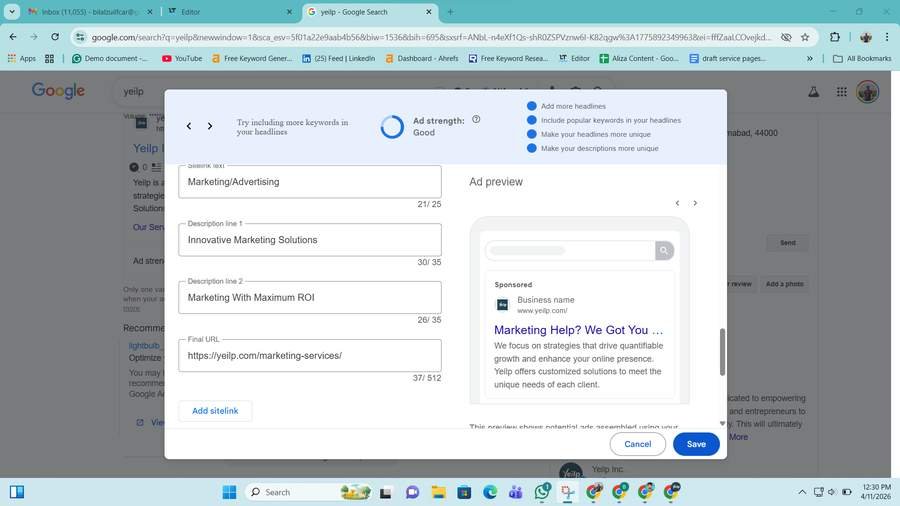
Task: Click the Marketing Help? We Got You headline
Action: point(578,330)
